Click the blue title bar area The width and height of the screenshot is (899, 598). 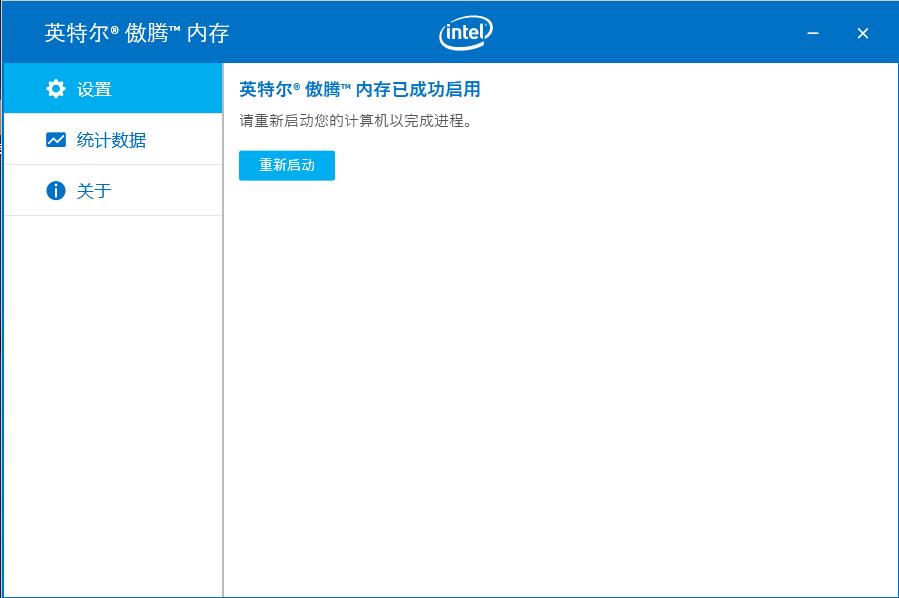tap(650, 31)
